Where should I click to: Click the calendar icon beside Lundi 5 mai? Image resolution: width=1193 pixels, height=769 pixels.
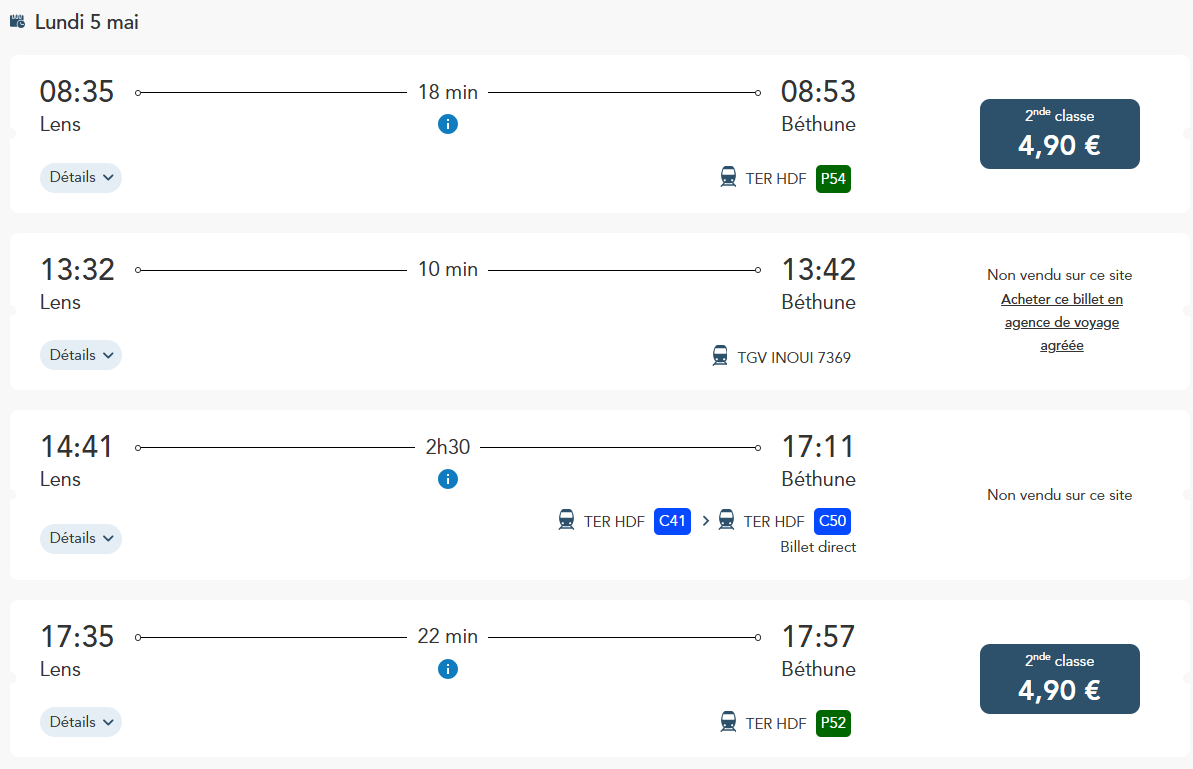click(x=17, y=21)
